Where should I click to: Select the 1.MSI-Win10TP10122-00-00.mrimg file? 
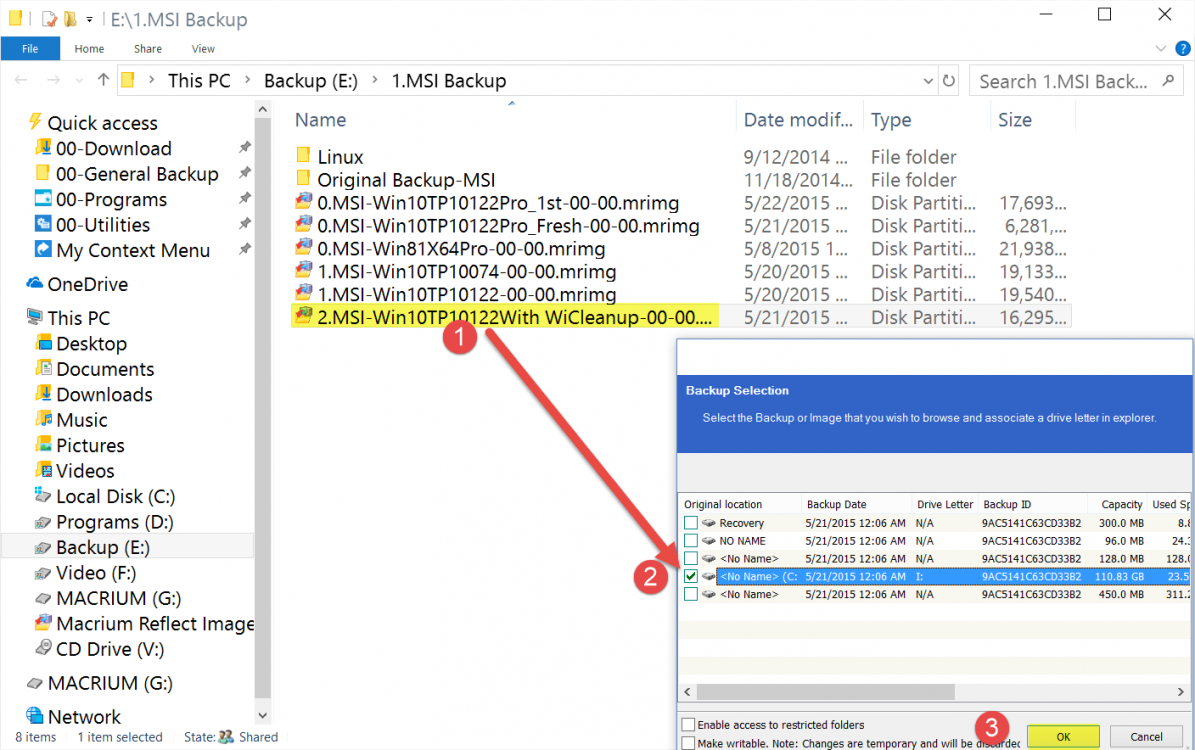pyautogui.click(x=466, y=294)
